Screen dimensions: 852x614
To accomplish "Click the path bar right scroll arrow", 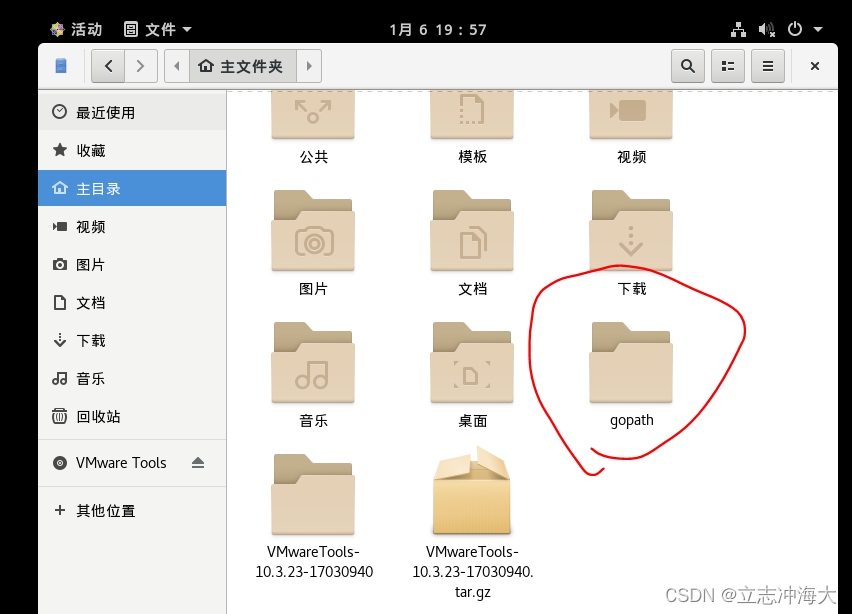I will (309, 66).
